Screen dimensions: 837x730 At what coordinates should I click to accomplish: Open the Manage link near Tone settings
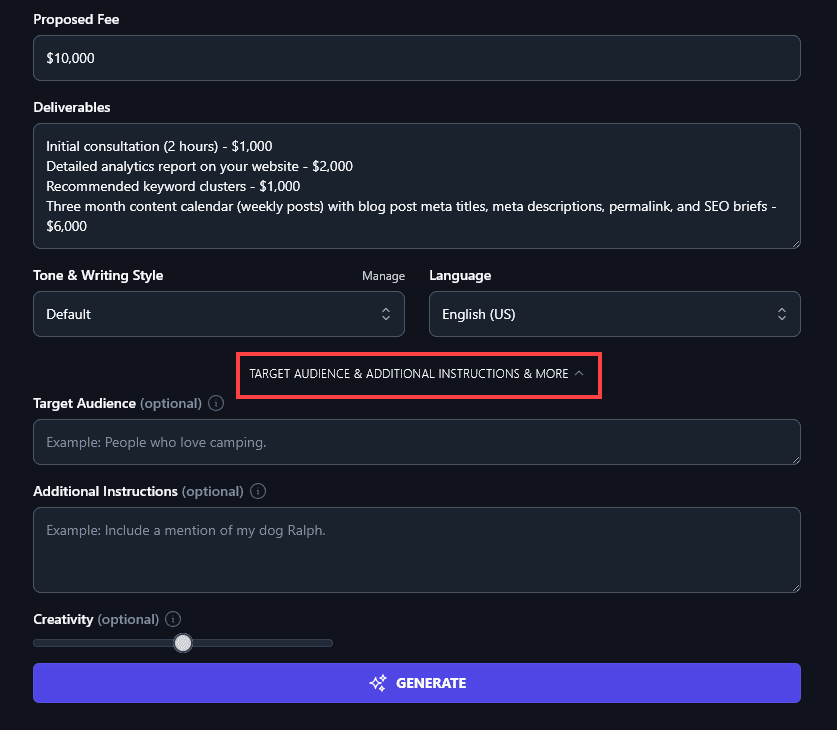click(383, 275)
